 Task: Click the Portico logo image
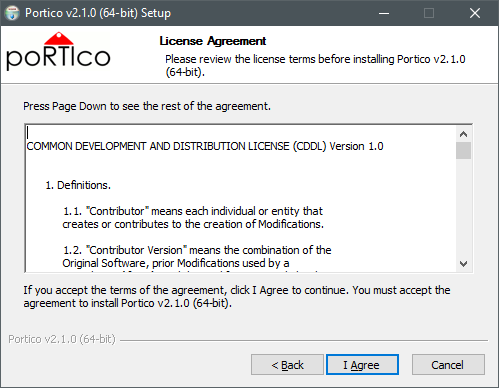click(x=58, y=52)
